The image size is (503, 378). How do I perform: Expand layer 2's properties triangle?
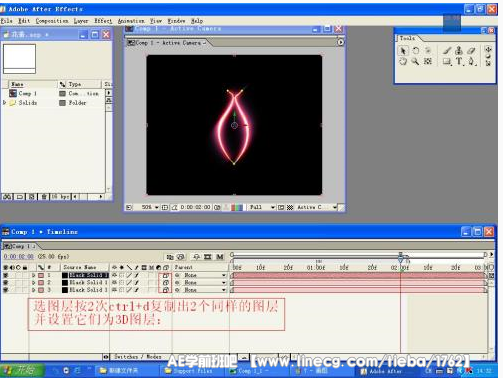[33, 283]
